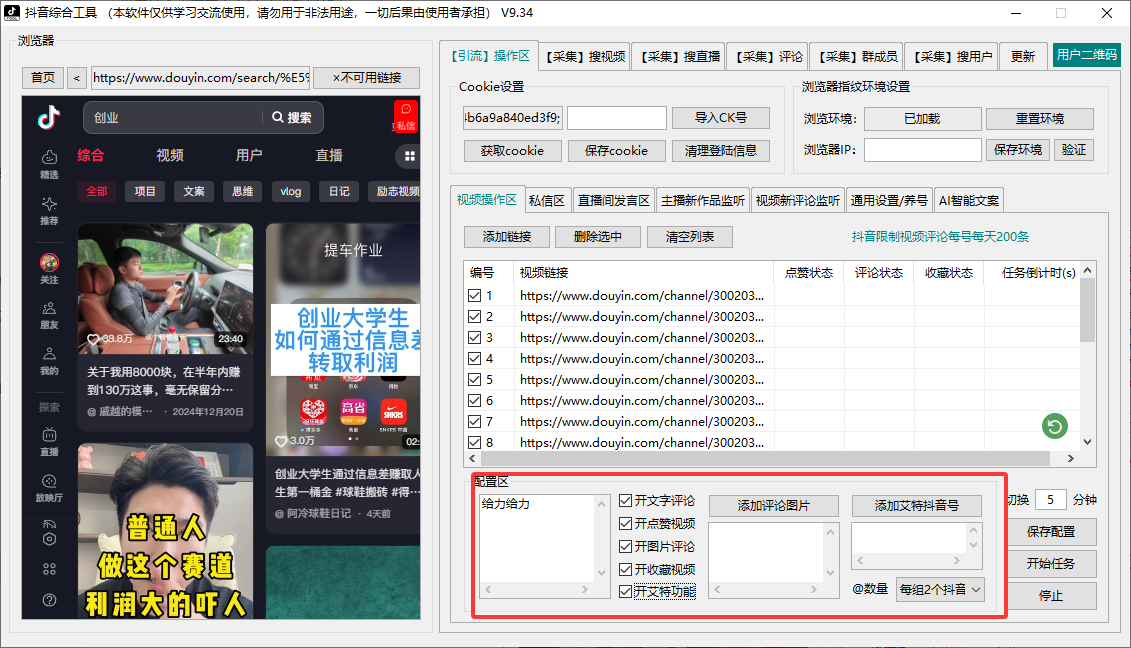Screen dimensions: 1131x648
Task: Click the grid layout icon beside 直播
Action: click(408, 156)
